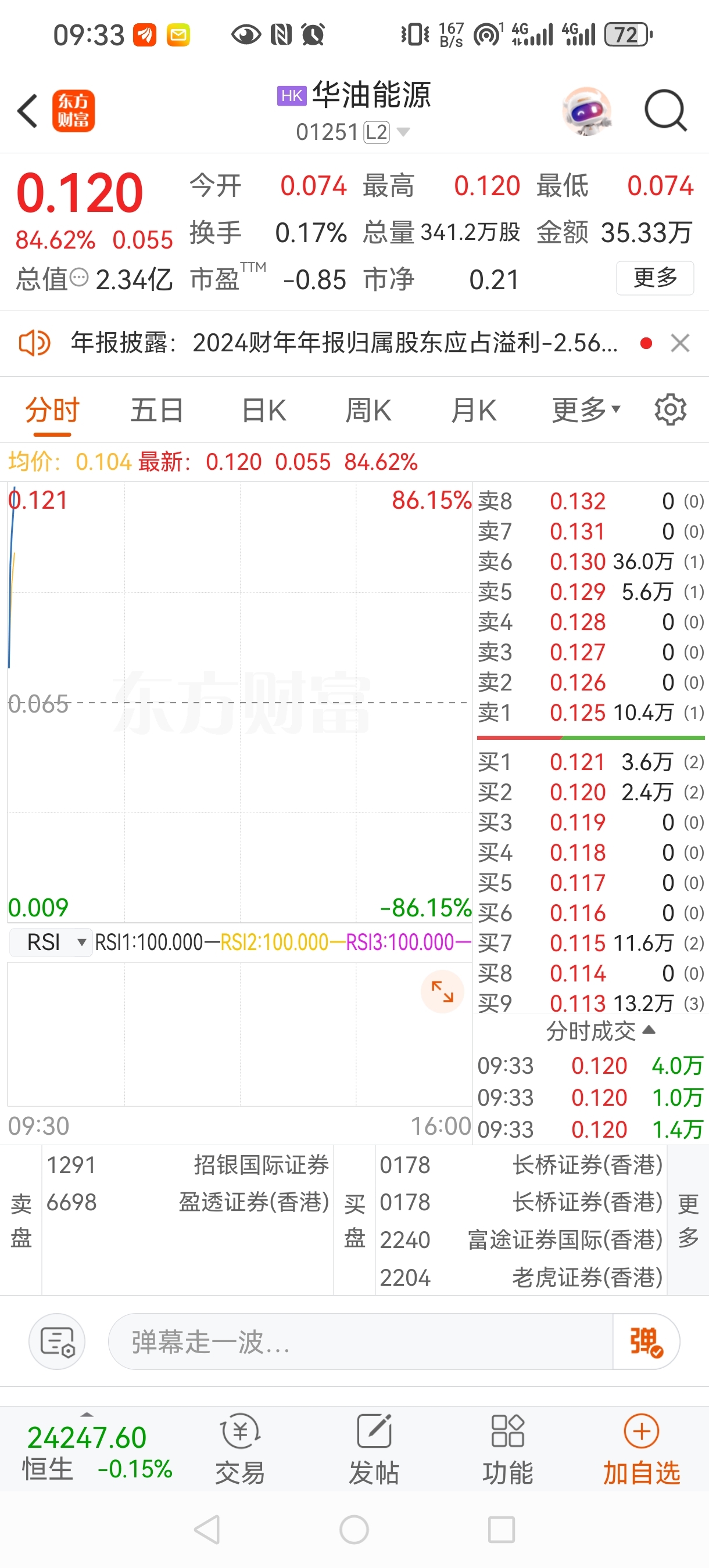Open 更多 broker queue details
The image size is (709, 1568).
(x=688, y=1221)
